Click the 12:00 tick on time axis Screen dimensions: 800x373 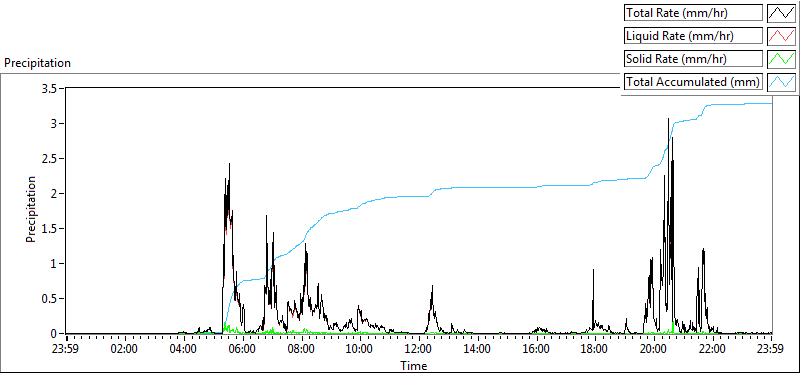[x=419, y=350]
